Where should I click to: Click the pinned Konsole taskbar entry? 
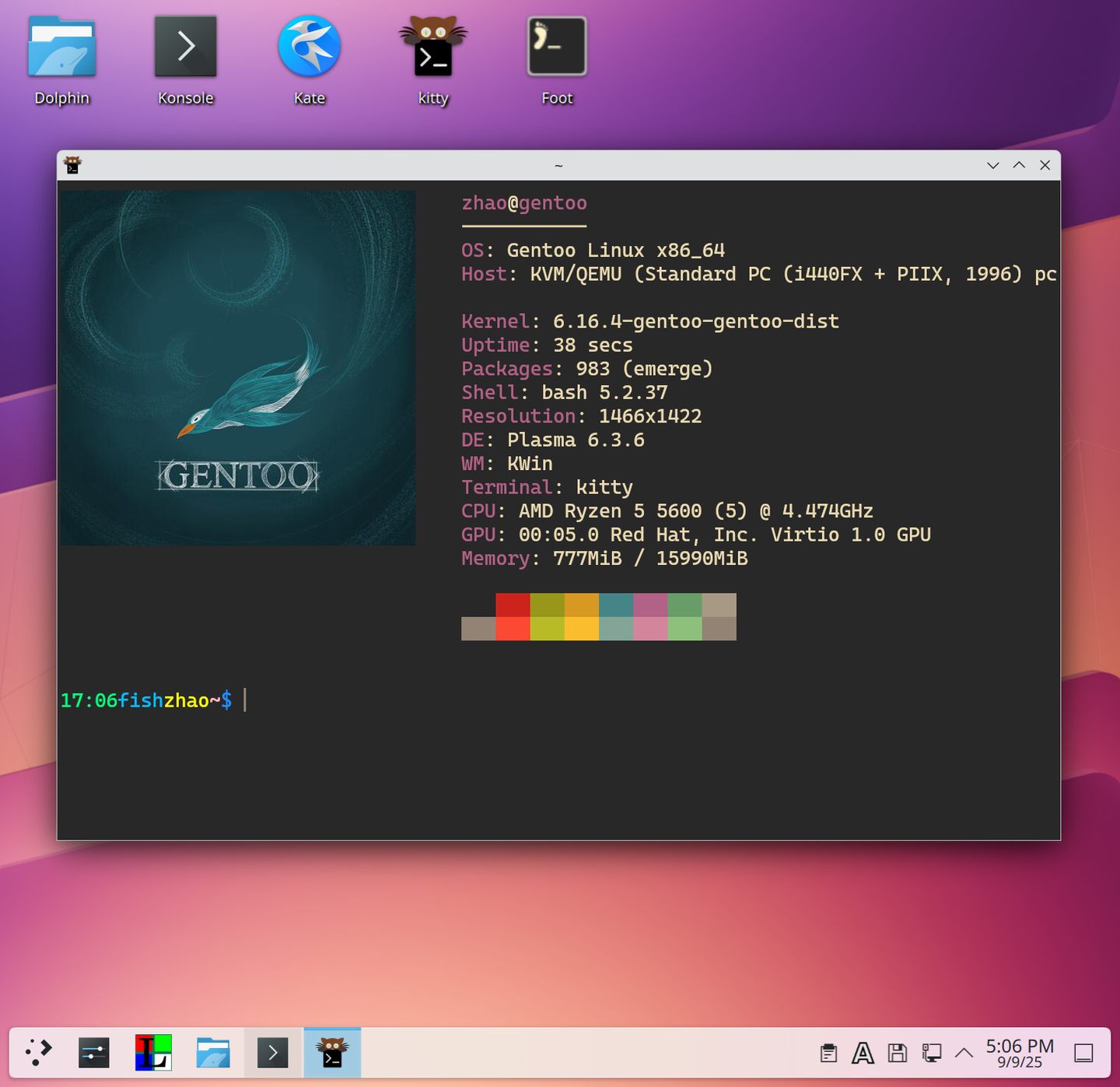tap(272, 1053)
